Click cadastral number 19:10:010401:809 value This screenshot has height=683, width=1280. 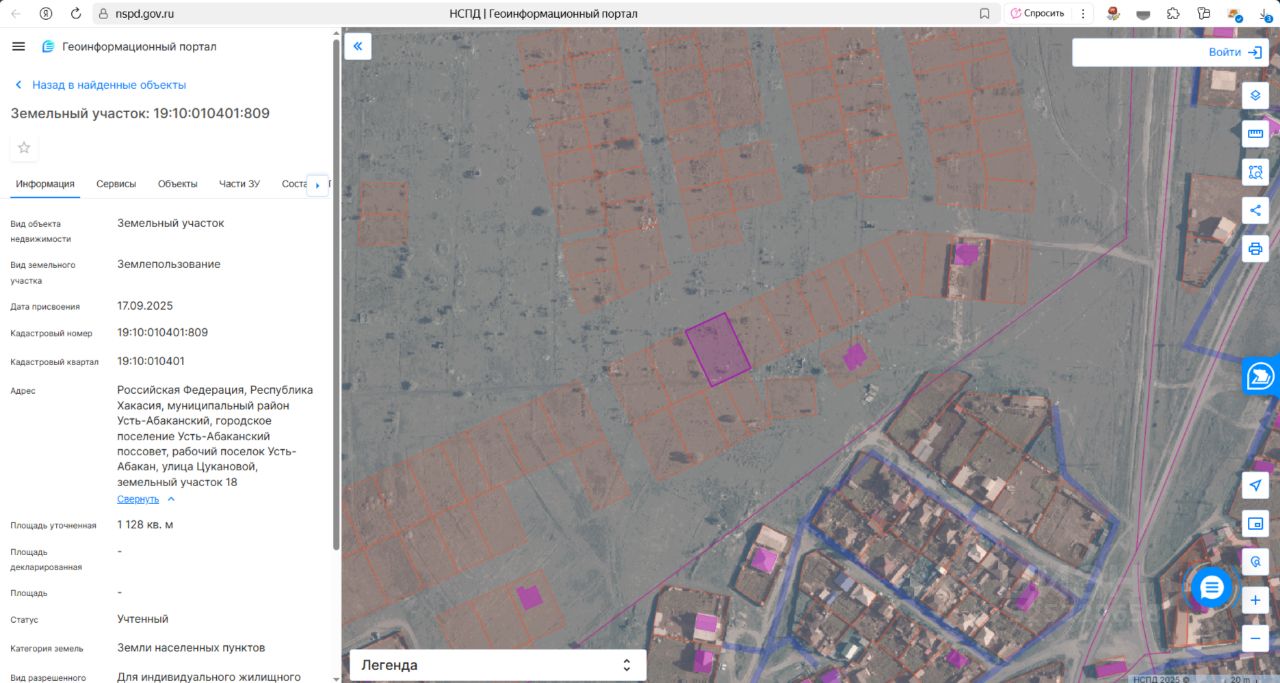pos(163,333)
